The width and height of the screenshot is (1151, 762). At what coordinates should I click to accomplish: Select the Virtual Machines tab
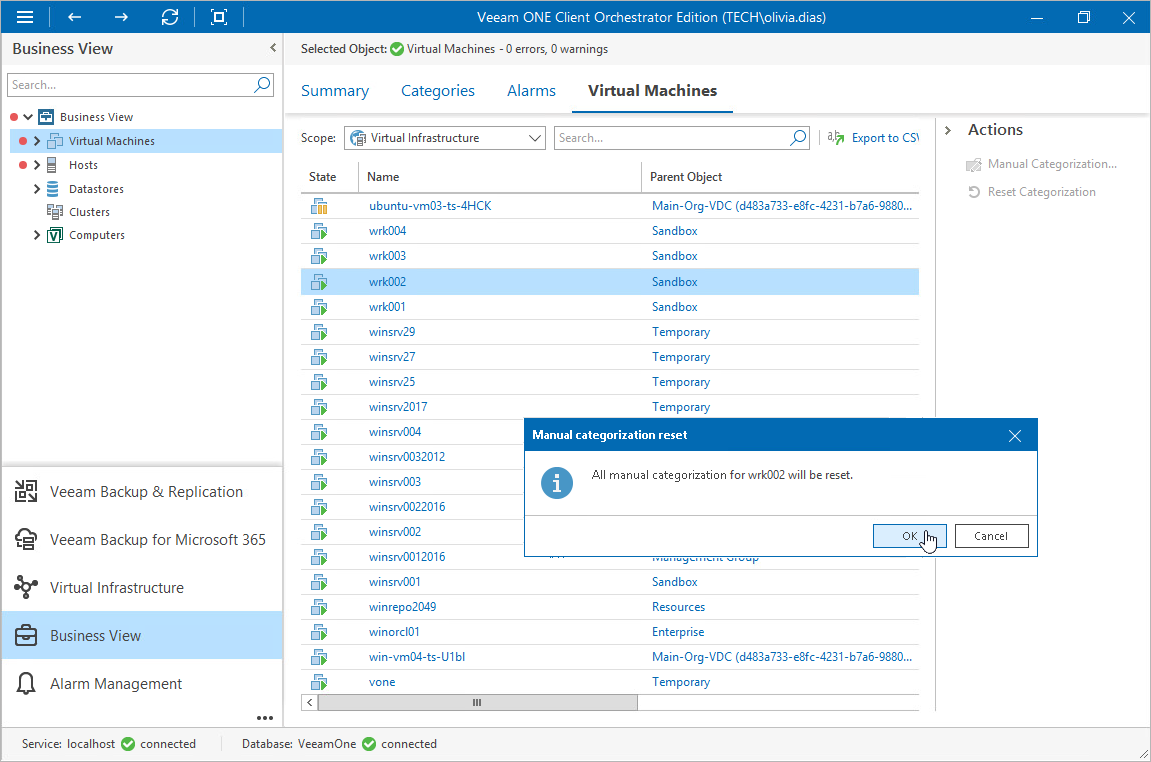[653, 90]
